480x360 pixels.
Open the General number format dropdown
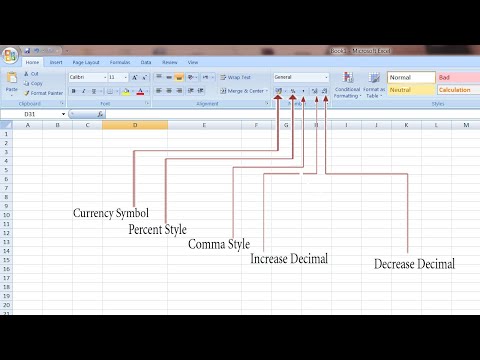coord(326,77)
